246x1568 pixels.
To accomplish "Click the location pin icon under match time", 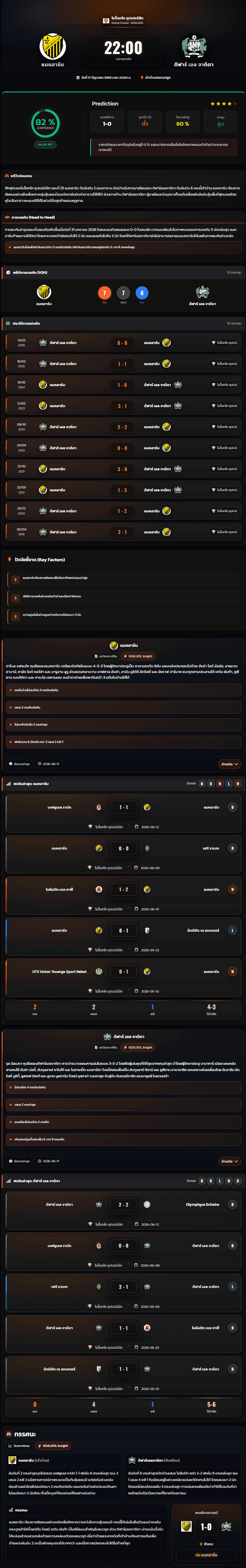I will click(x=142, y=78).
